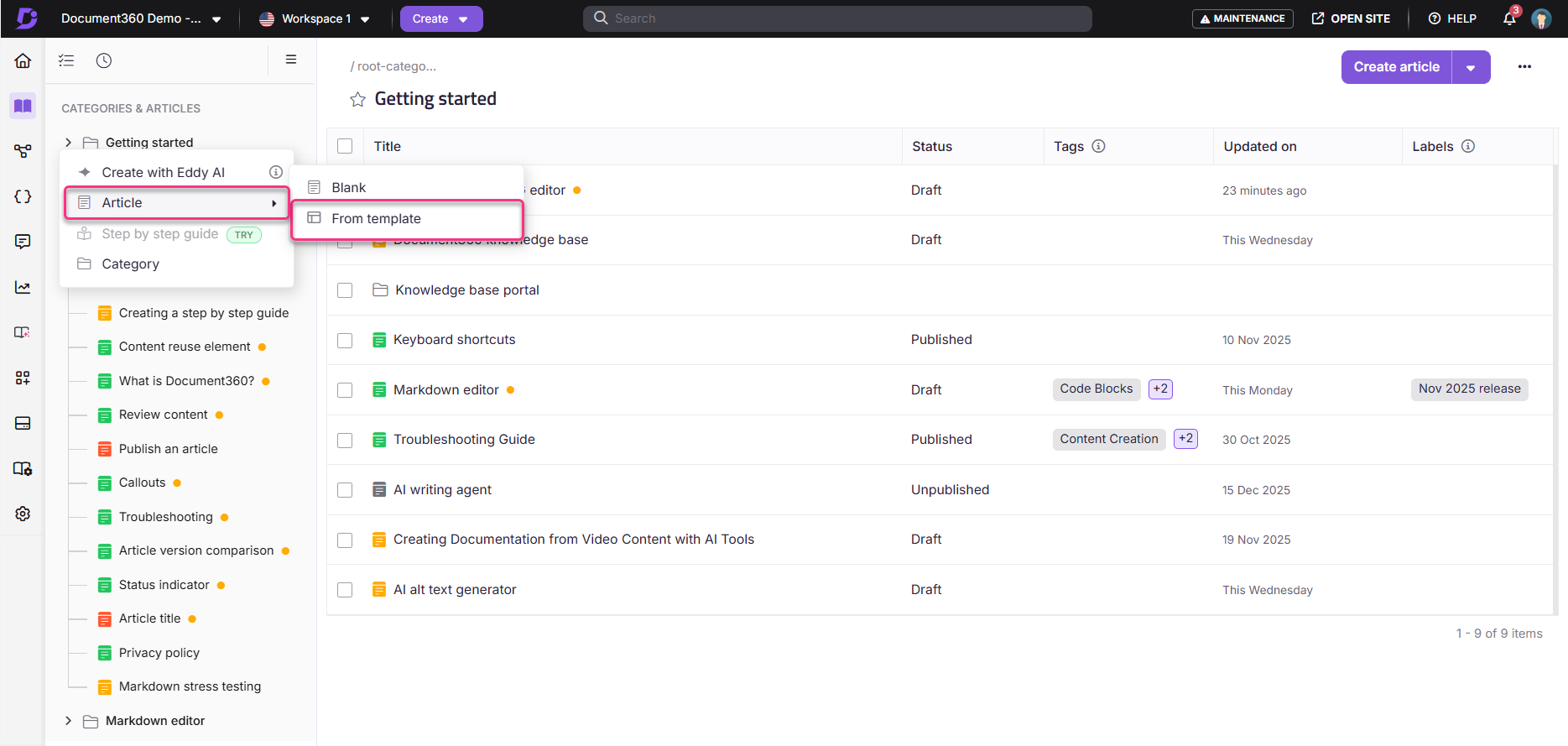The image size is (1568, 746).
Task: Open the notifications bell
Action: click(x=1510, y=18)
